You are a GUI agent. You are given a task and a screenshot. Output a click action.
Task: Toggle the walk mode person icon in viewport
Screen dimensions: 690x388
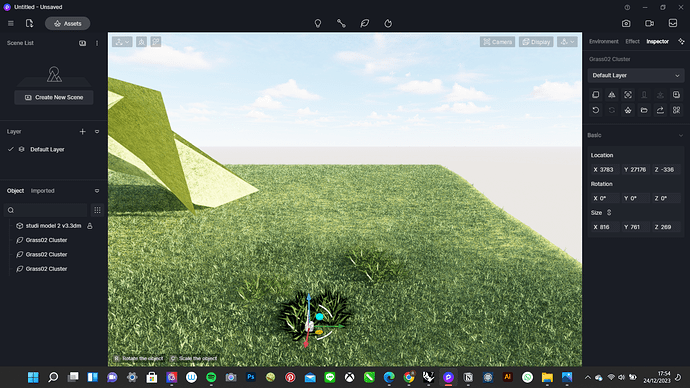141,42
